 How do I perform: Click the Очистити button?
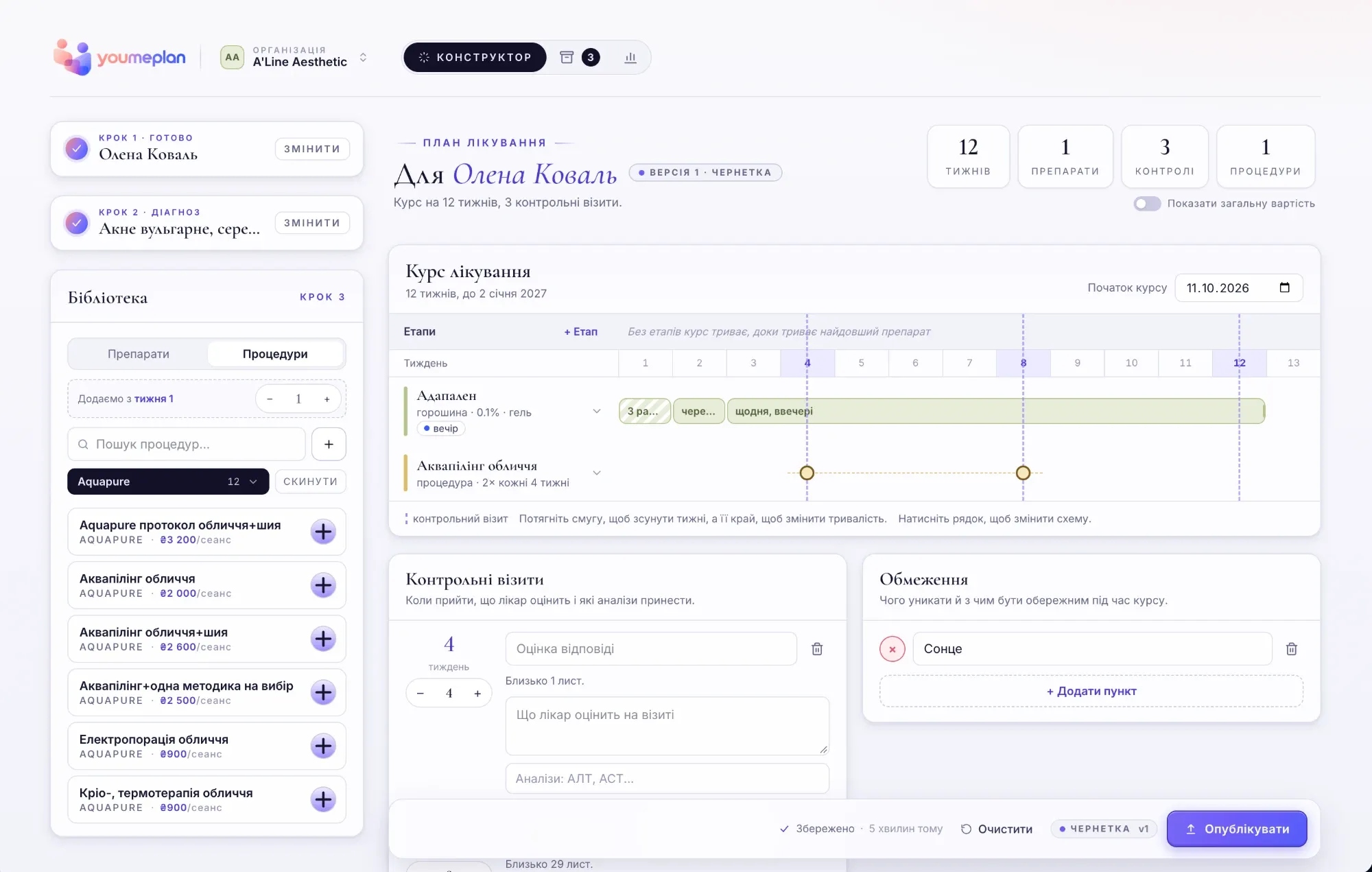[x=997, y=829]
